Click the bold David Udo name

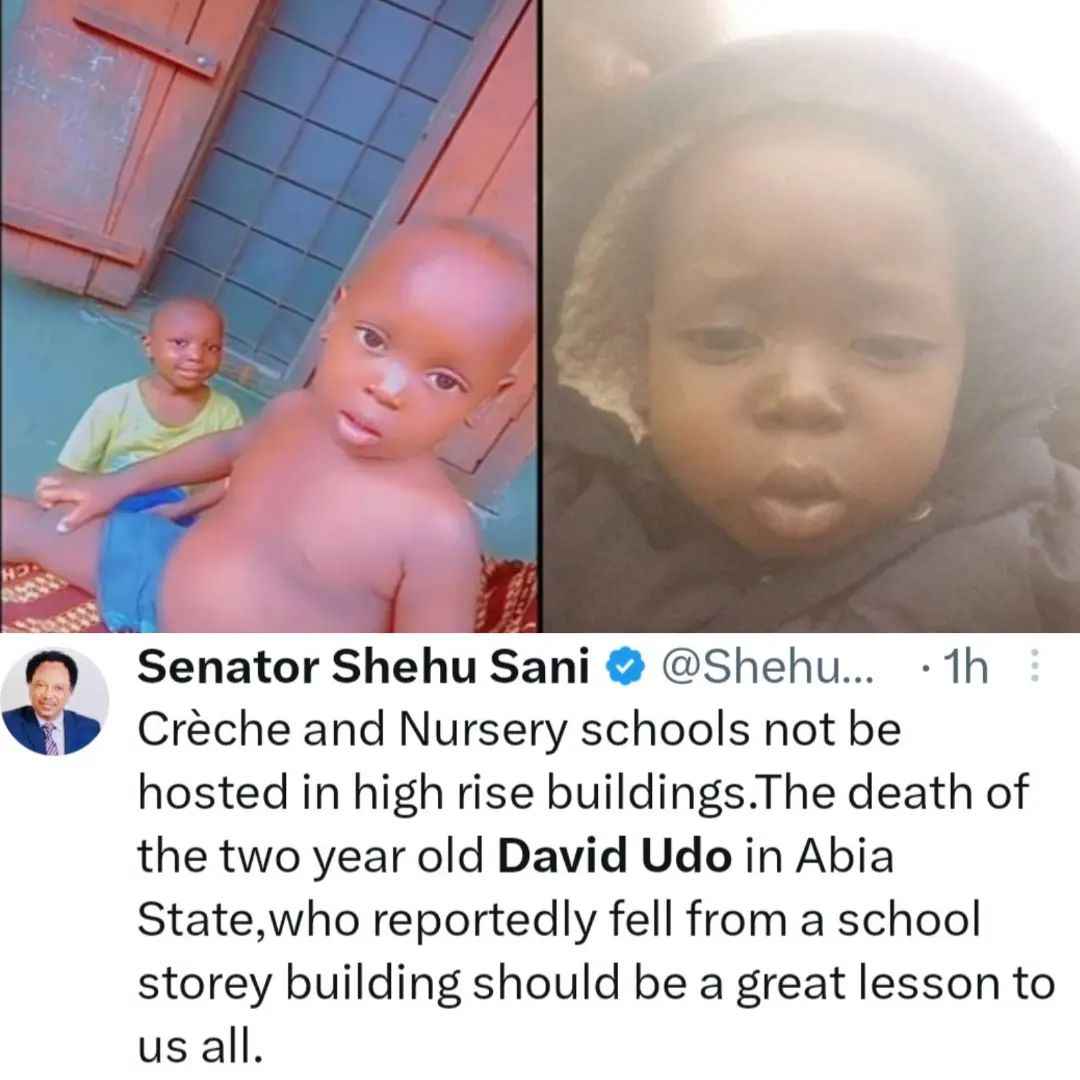pyautogui.click(x=614, y=856)
